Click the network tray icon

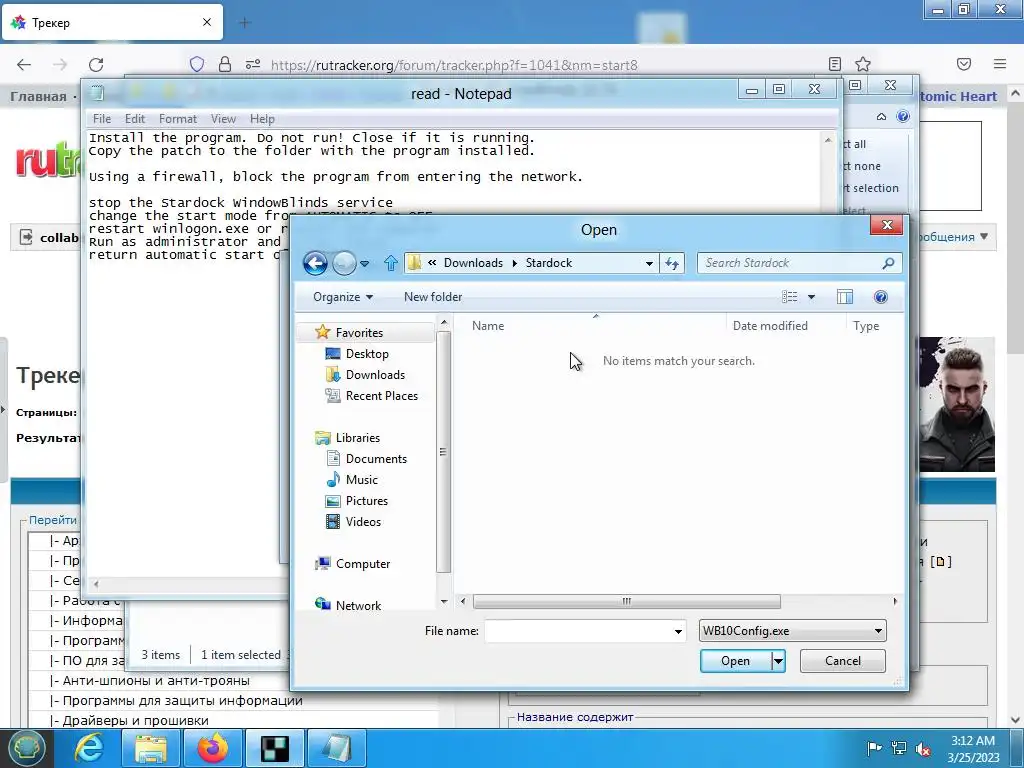(x=899, y=748)
